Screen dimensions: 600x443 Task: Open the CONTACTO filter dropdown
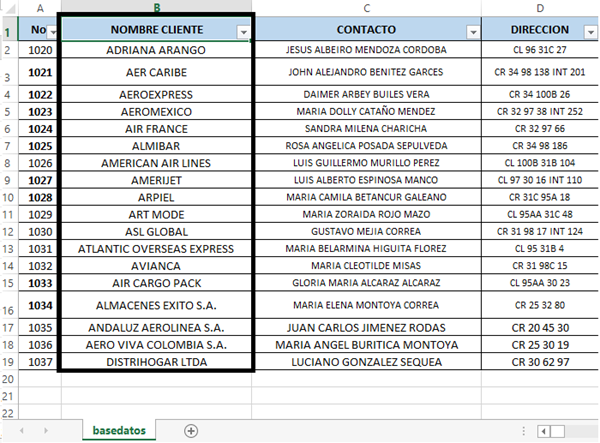(x=473, y=33)
